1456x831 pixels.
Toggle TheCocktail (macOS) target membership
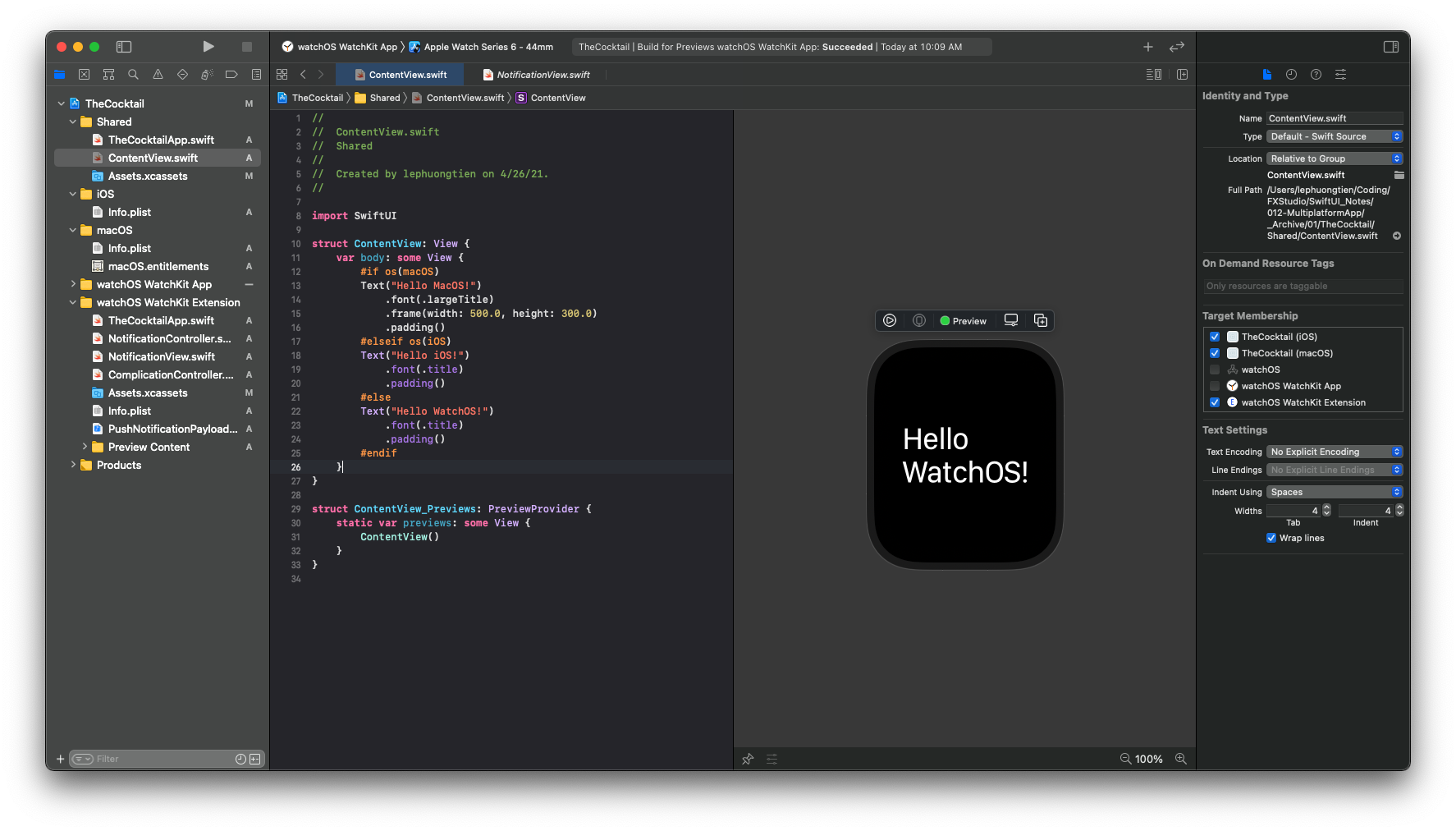tap(1215, 353)
